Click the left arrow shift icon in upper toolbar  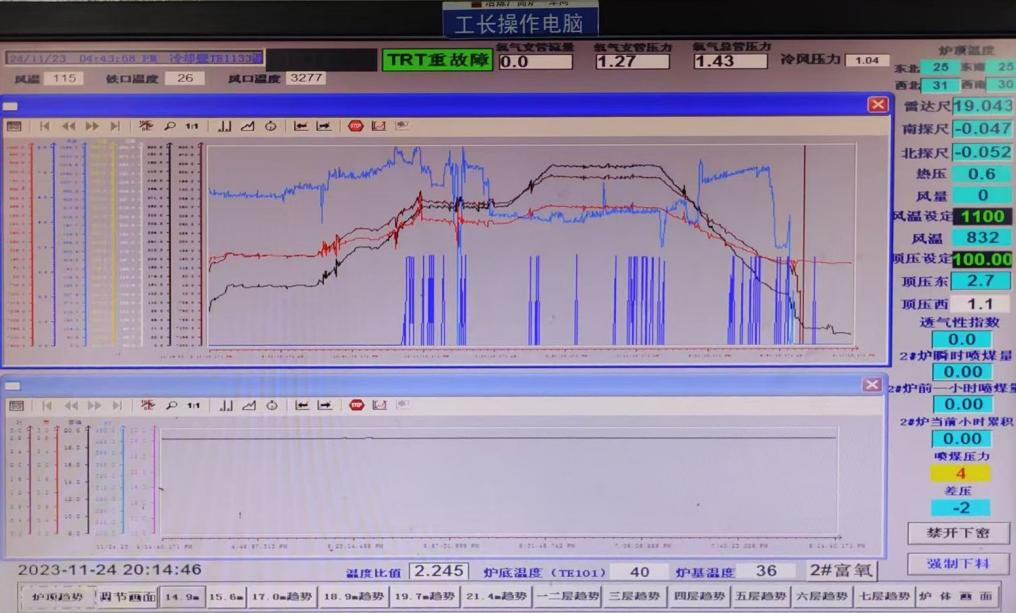coord(300,126)
